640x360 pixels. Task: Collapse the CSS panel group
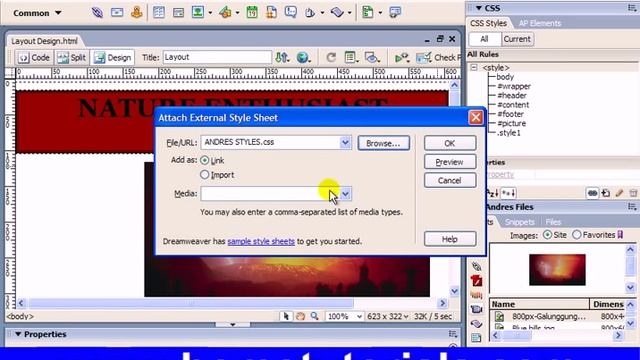[x=479, y=8]
